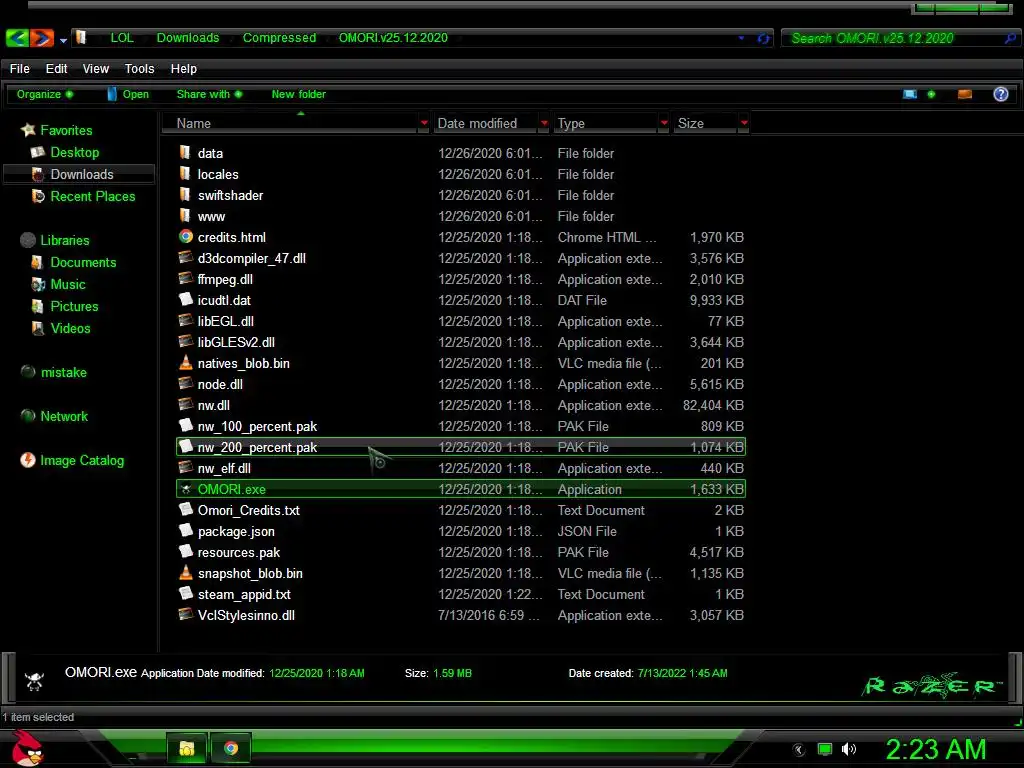This screenshot has width=1024, height=768.
Task: Open the View menu
Action: point(95,69)
